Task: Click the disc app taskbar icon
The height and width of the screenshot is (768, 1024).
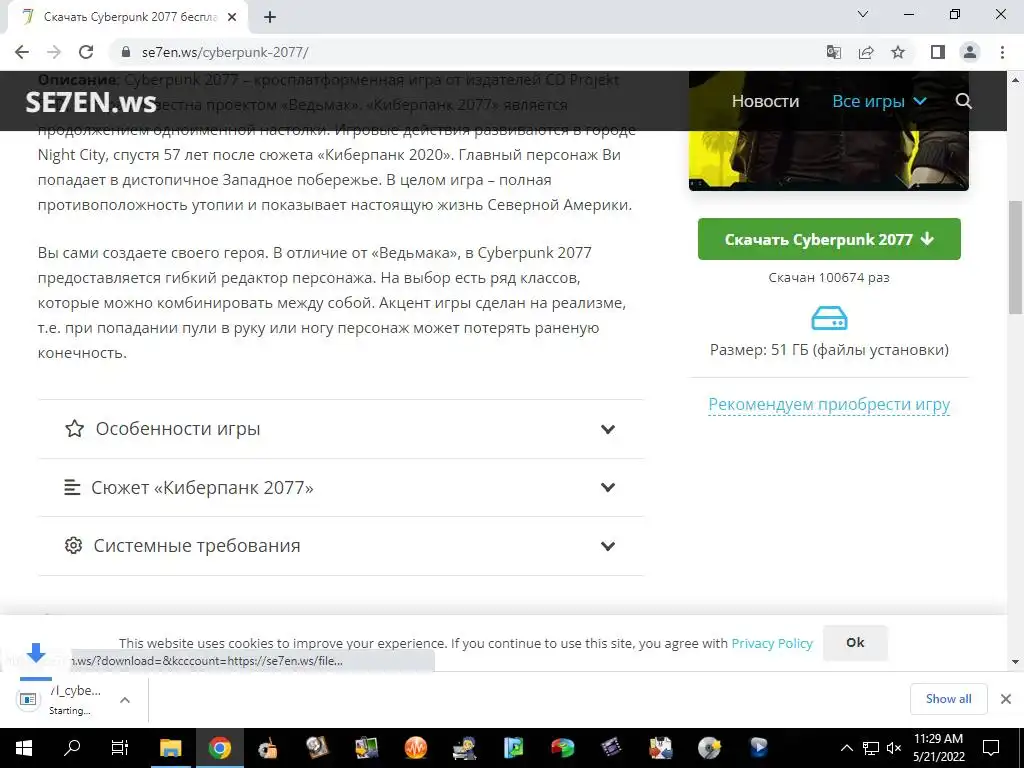Action: 709,748
